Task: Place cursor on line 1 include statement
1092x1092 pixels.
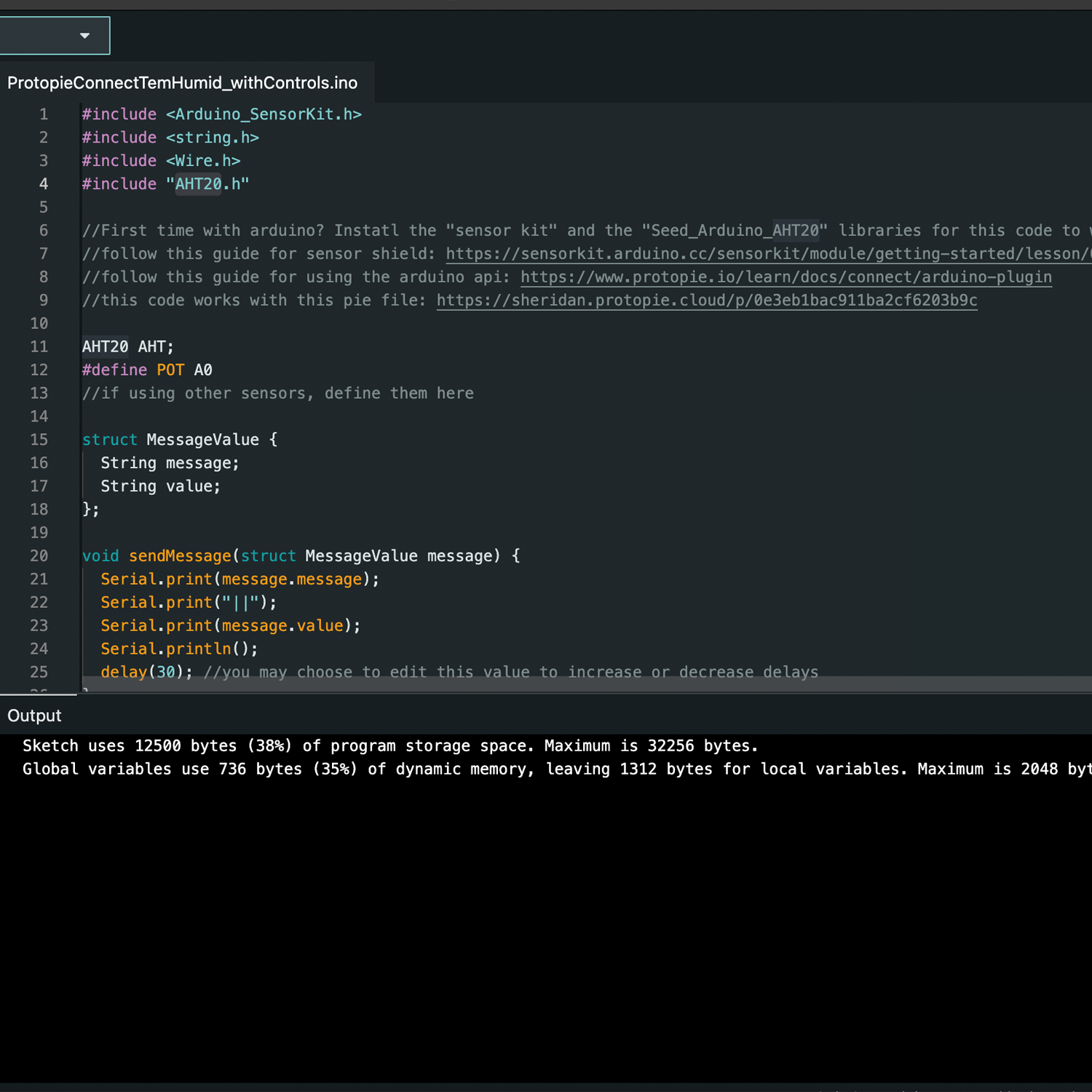Action: click(218, 114)
